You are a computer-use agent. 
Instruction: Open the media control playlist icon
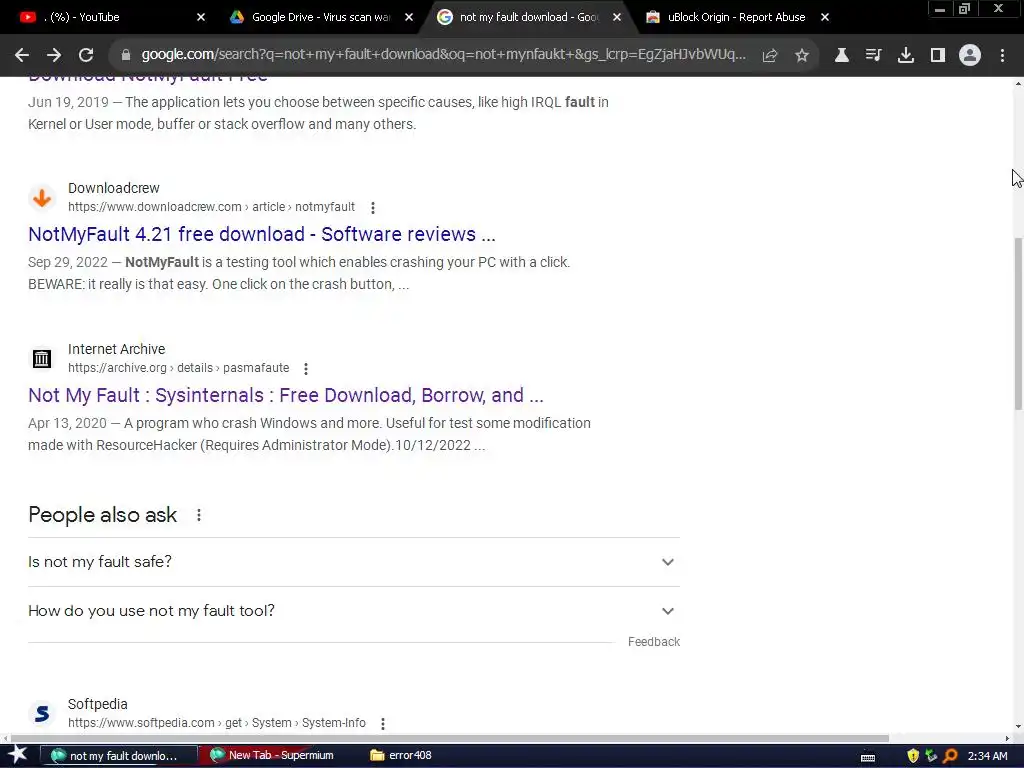pyautogui.click(x=873, y=56)
